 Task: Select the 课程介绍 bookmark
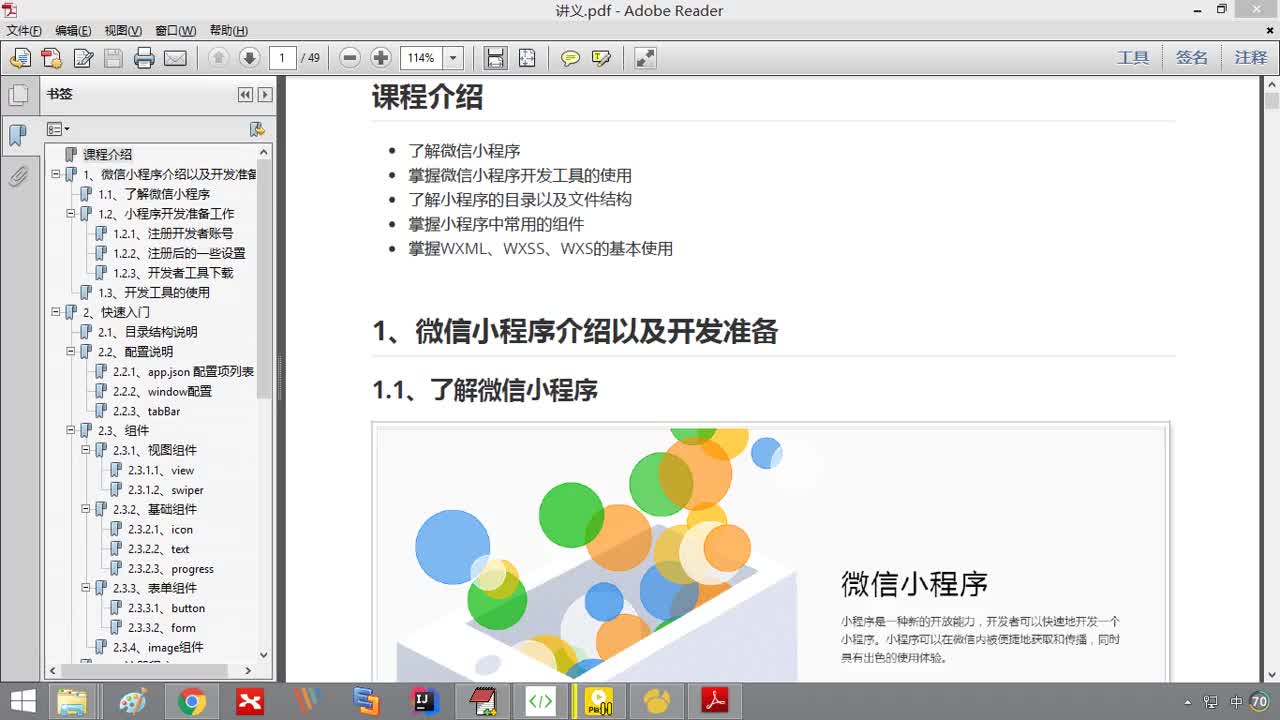(107, 154)
